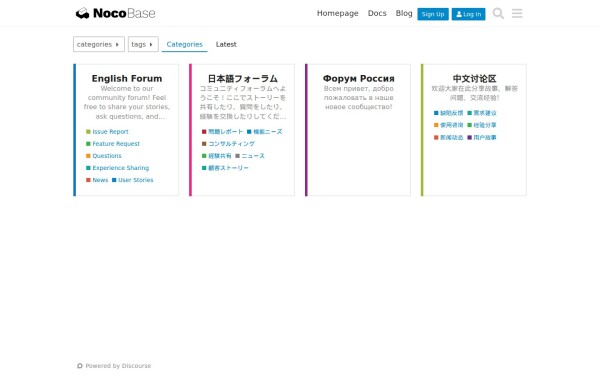Switch to the Categories tab
Screen dimensions: 600x375
pos(184,44)
